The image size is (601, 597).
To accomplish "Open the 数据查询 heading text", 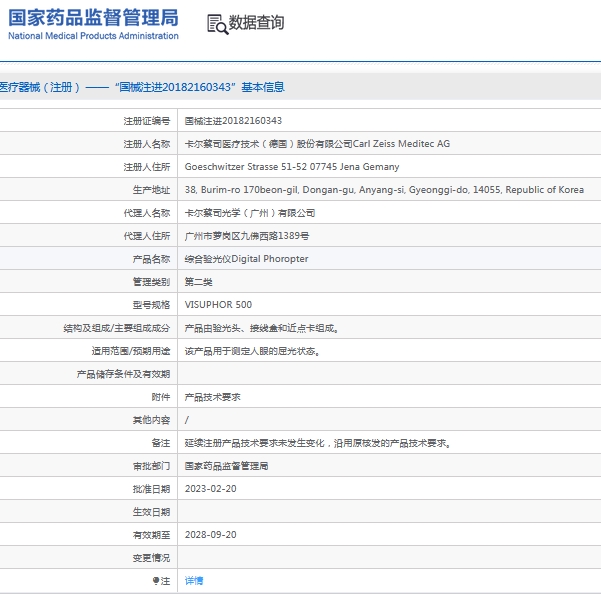I will 256,23.
